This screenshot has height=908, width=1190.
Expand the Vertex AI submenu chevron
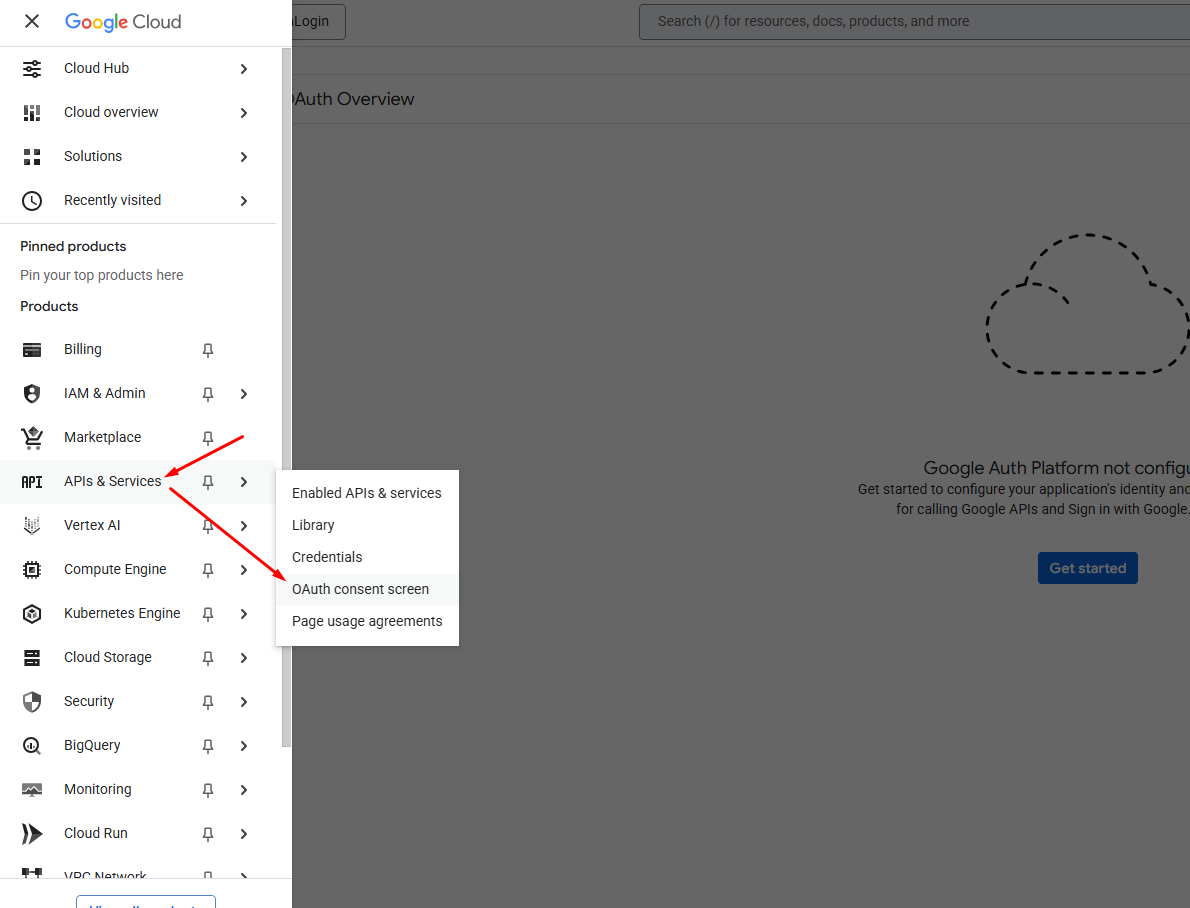[x=244, y=526]
